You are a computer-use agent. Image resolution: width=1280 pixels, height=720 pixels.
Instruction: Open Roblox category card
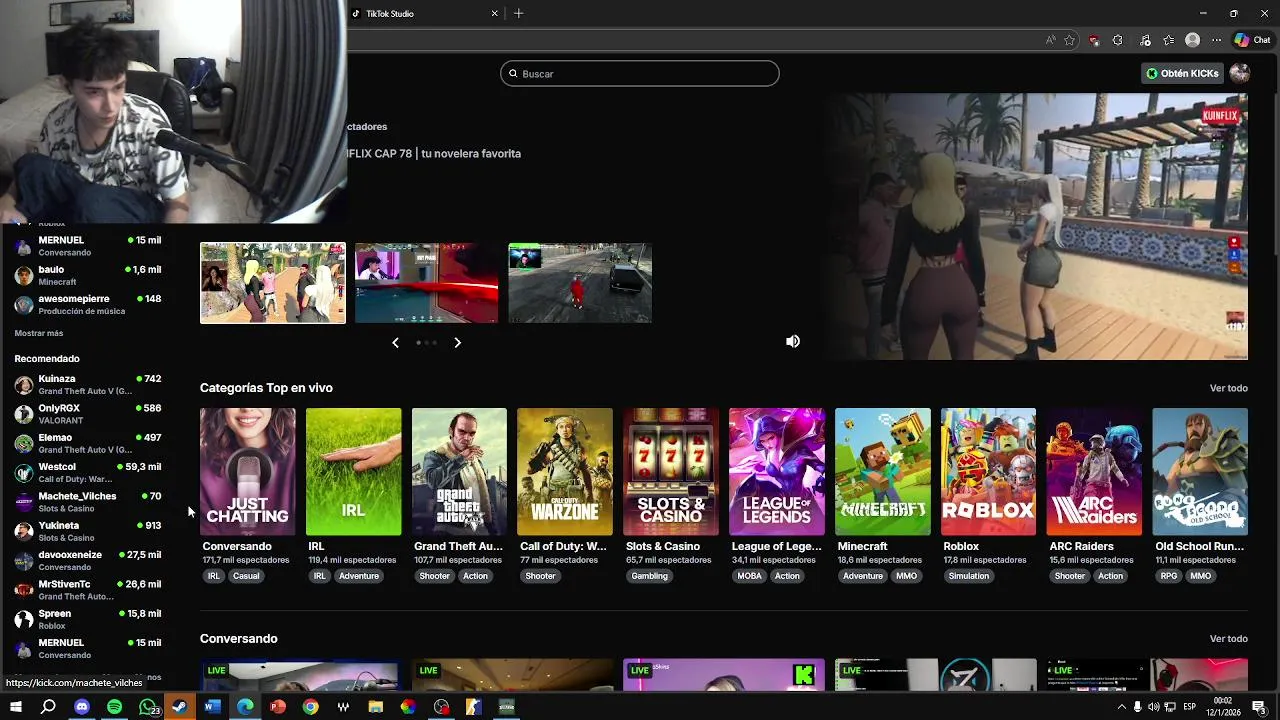point(988,471)
